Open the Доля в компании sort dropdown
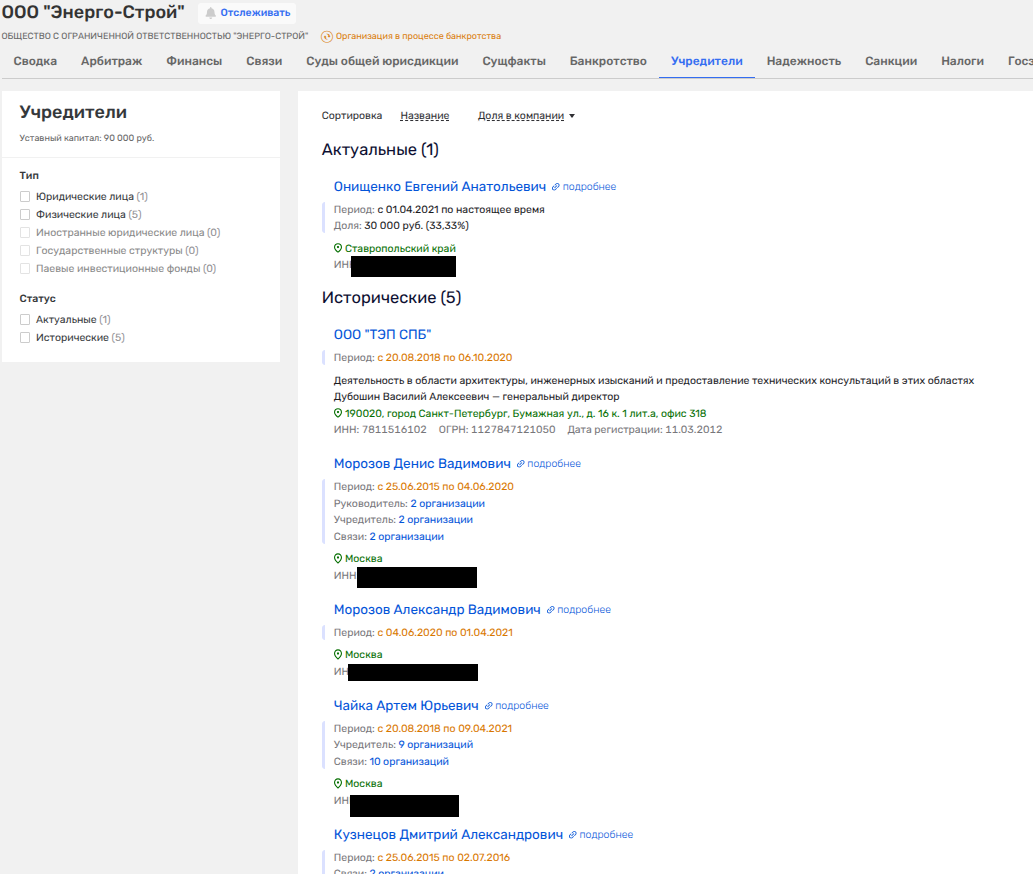Image resolution: width=1033 pixels, height=874 pixels. (x=526, y=116)
